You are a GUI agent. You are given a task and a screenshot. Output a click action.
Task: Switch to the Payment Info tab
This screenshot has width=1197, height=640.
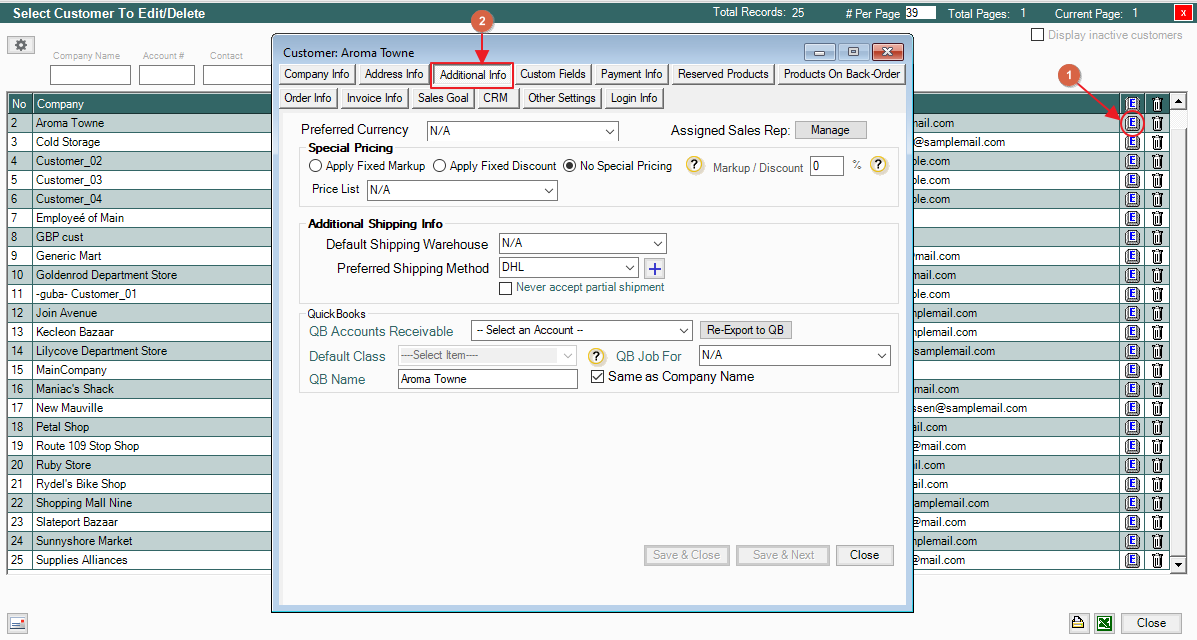[x=631, y=74]
